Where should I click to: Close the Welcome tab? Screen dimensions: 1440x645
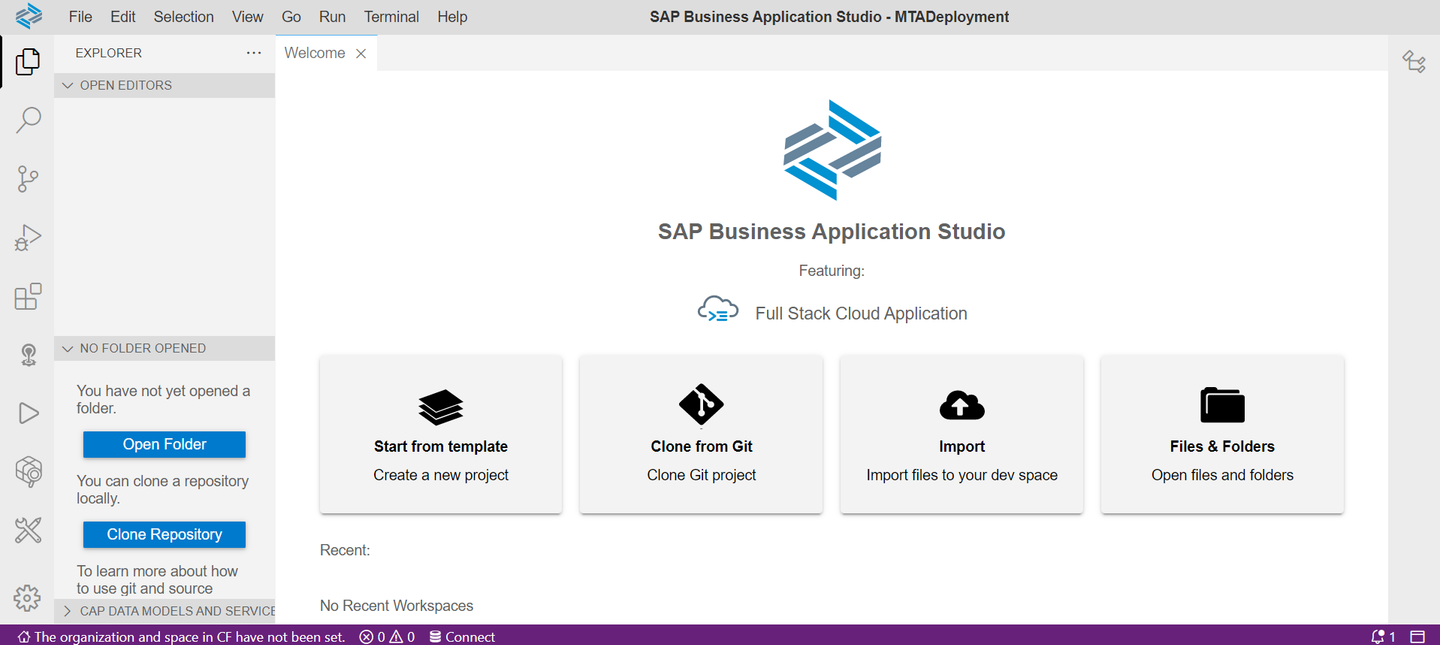coord(361,54)
